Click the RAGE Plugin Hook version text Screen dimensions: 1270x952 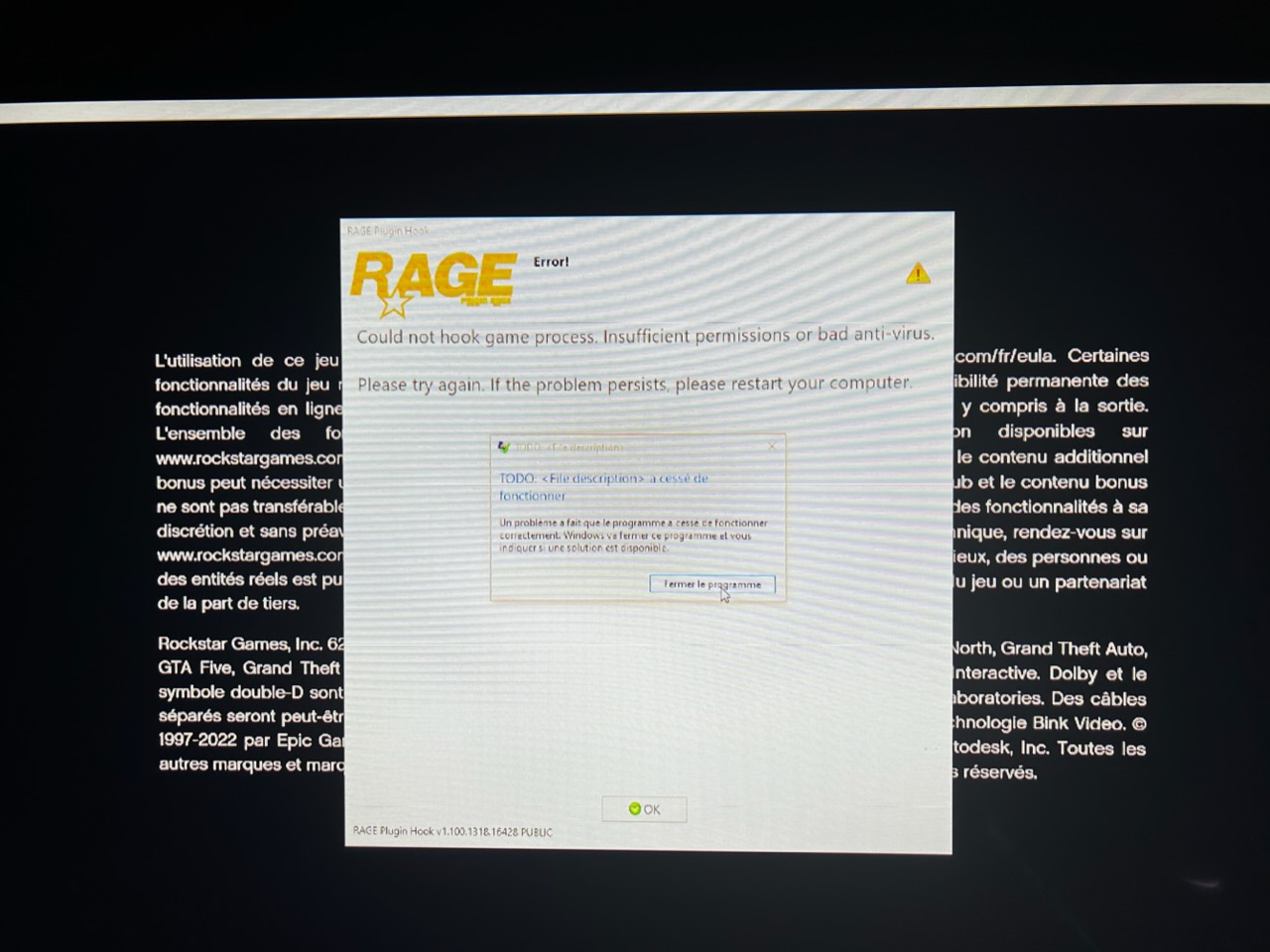[x=452, y=832]
